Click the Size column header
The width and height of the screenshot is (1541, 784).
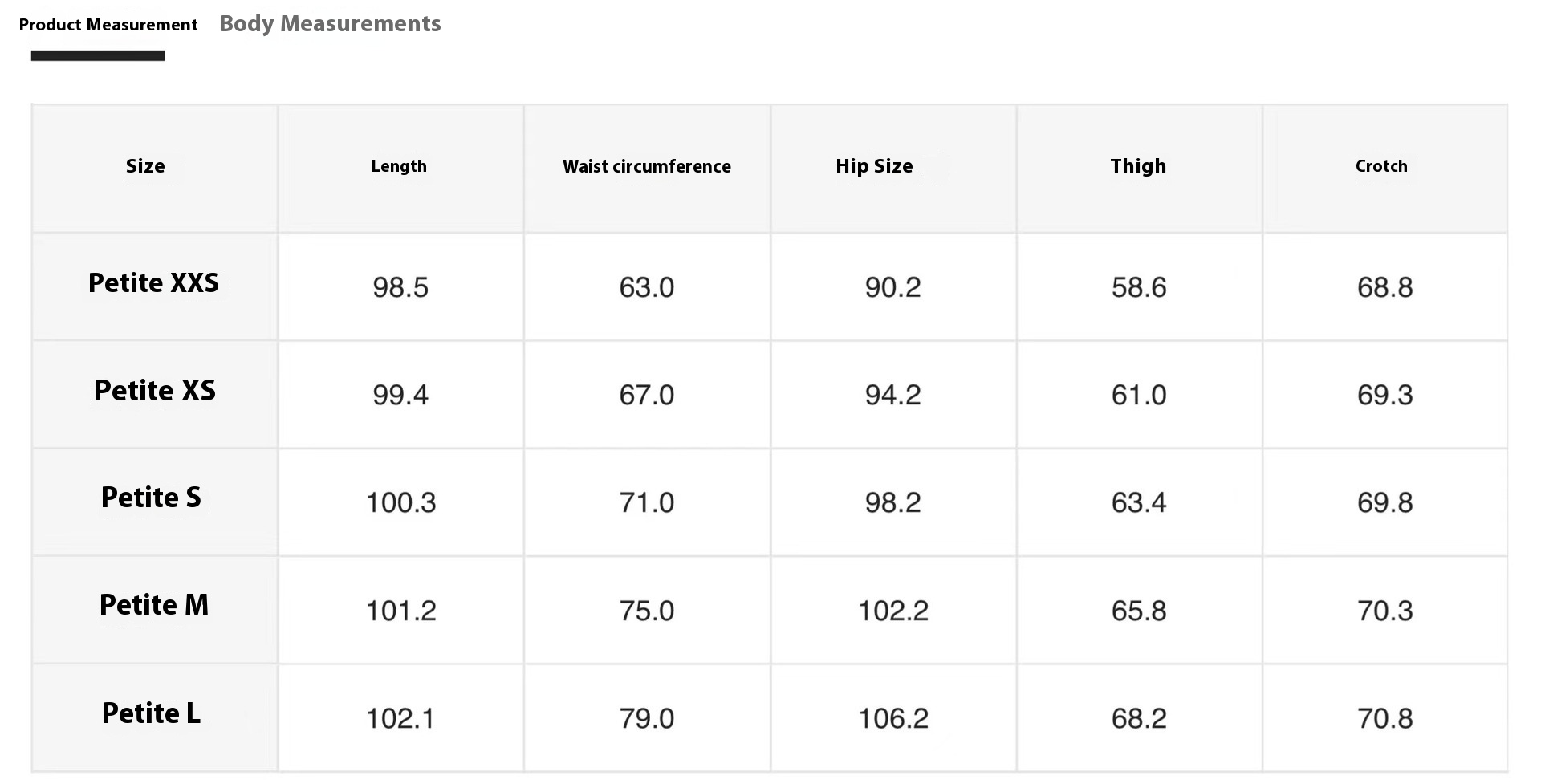[x=145, y=166]
